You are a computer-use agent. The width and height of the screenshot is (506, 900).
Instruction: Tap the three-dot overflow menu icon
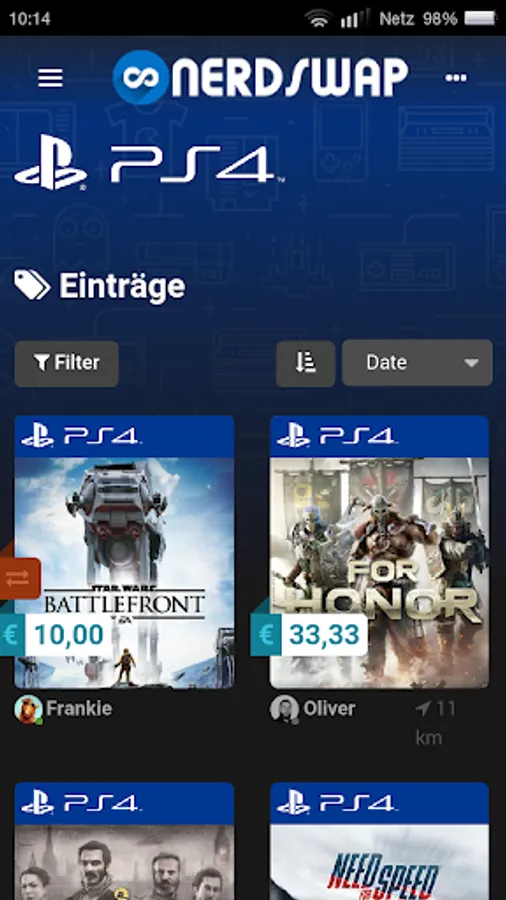pos(456,77)
